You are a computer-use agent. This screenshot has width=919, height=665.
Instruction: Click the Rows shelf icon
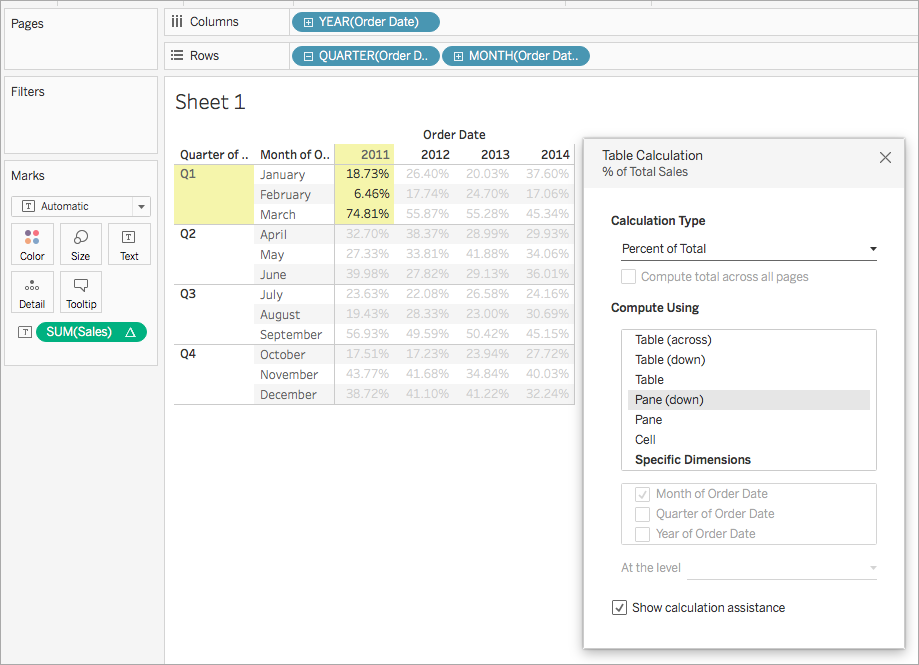click(x=177, y=56)
